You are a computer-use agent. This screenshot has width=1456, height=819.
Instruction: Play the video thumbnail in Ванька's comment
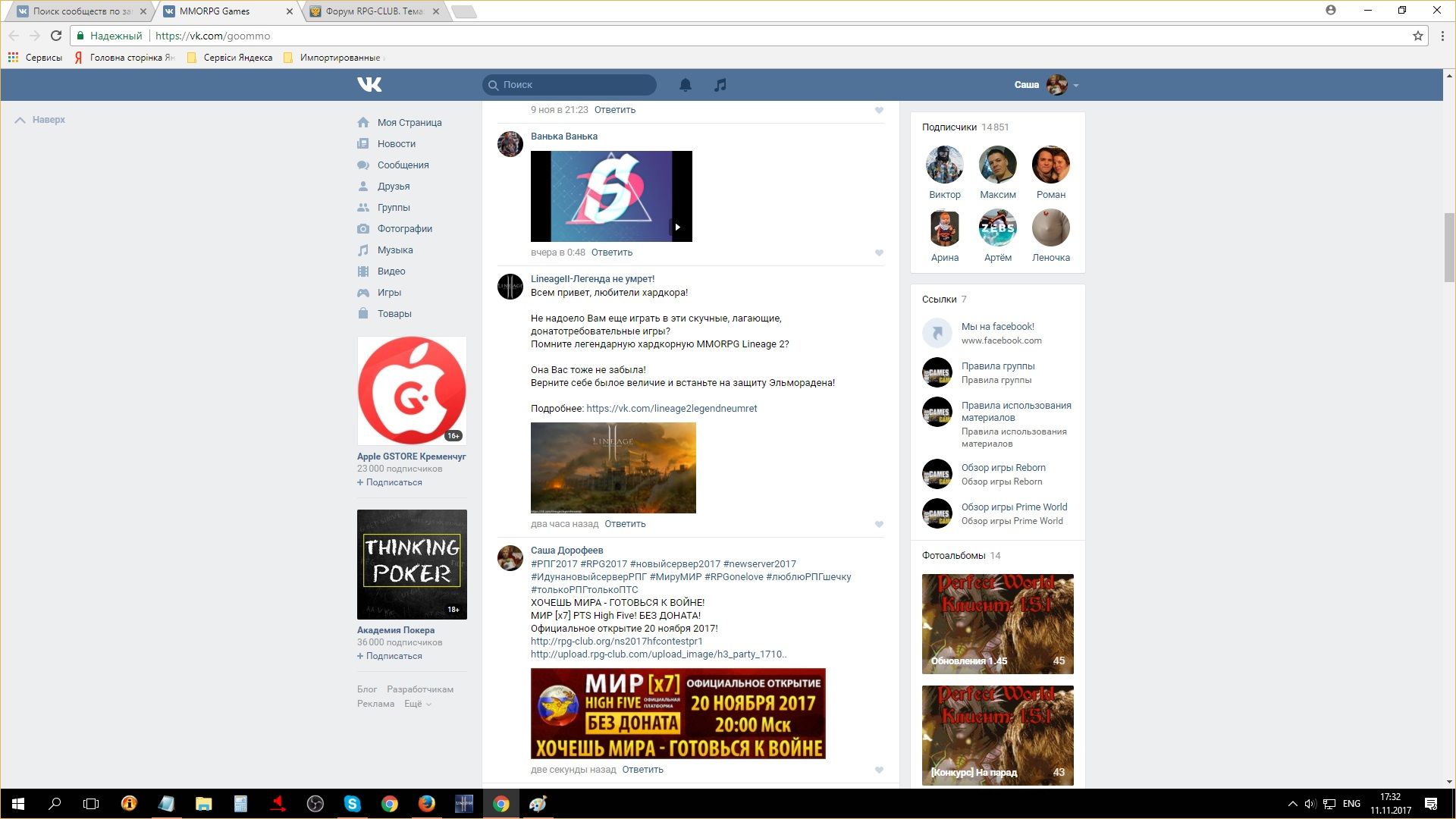(x=611, y=196)
